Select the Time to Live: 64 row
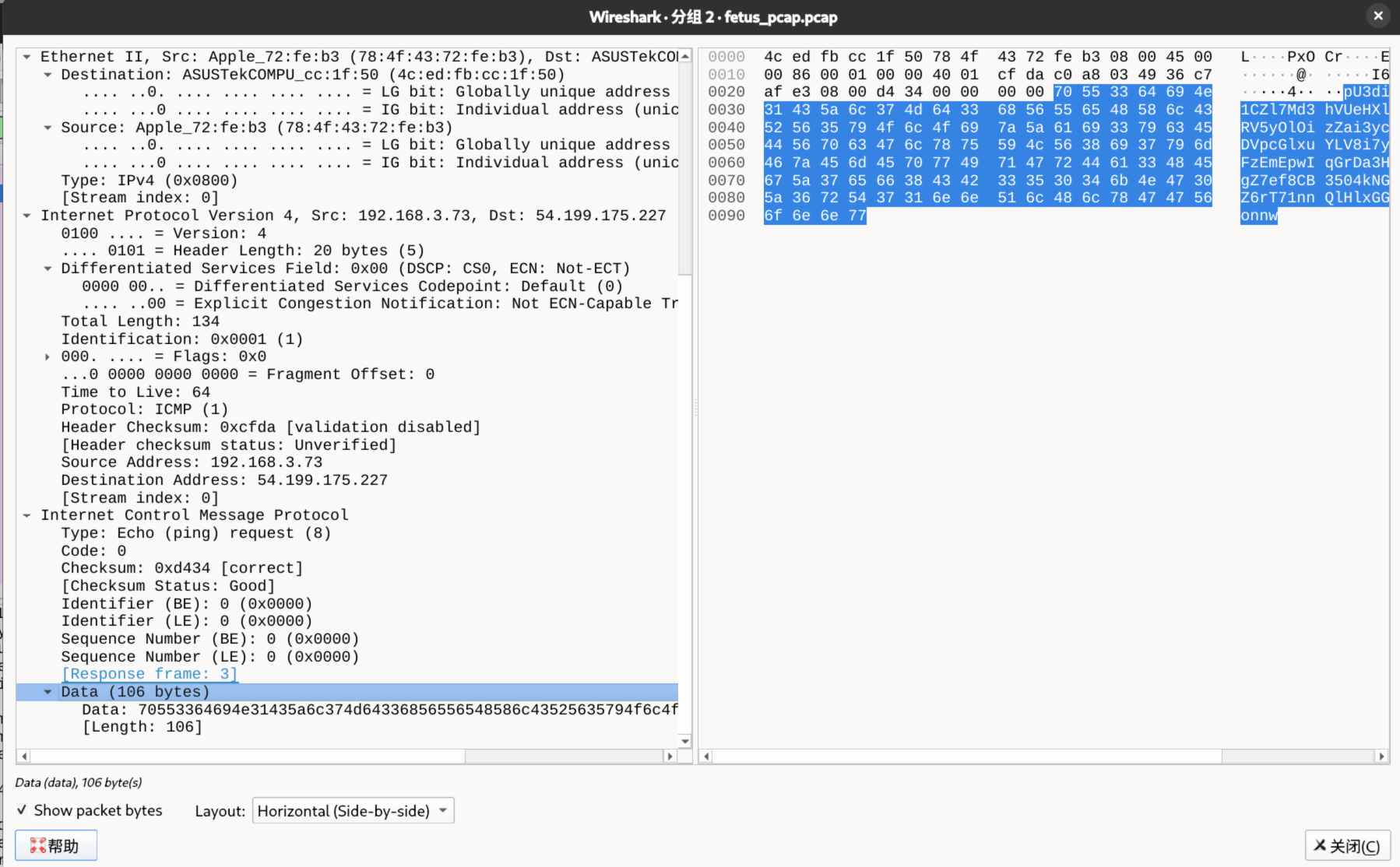Screen dimensions: 1400x867 [135, 392]
